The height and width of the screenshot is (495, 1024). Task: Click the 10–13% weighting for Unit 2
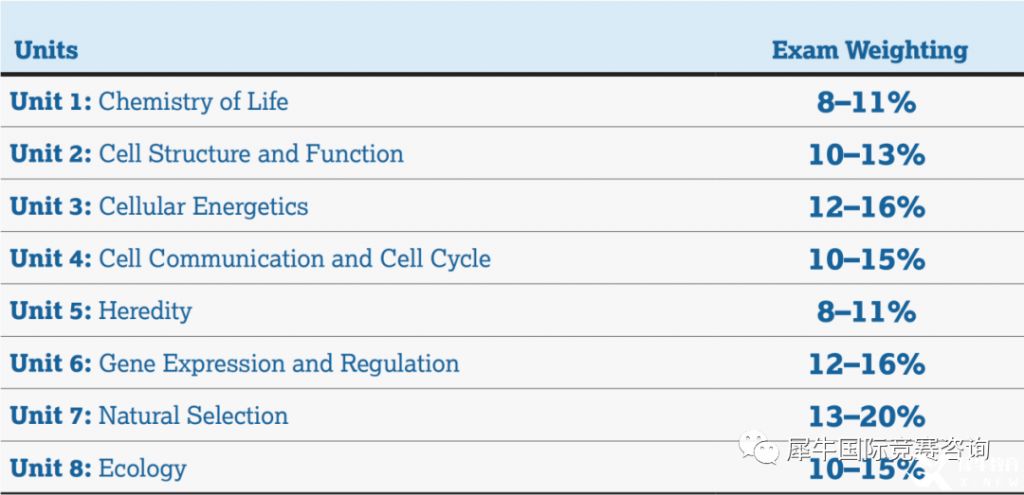pyautogui.click(x=867, y=155)
